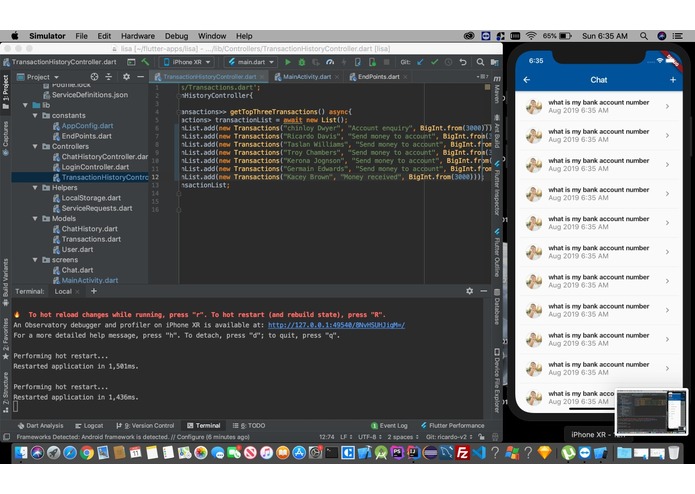The width and height of the screenshot is (695, 494).
Task: Open Flutter Inspector side panel
Action: (x=497, y=188)
